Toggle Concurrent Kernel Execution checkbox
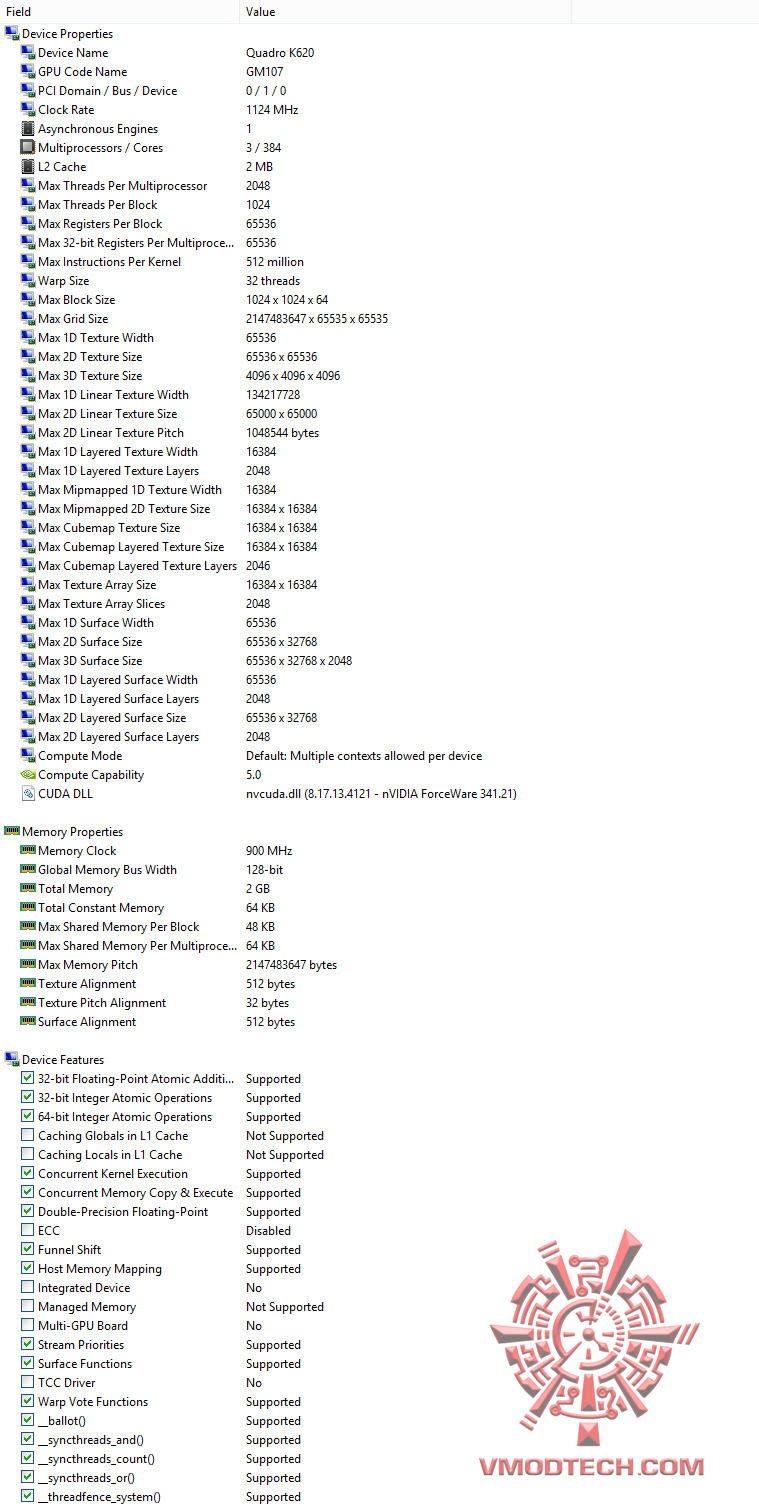 click(x=28, y=1173)
